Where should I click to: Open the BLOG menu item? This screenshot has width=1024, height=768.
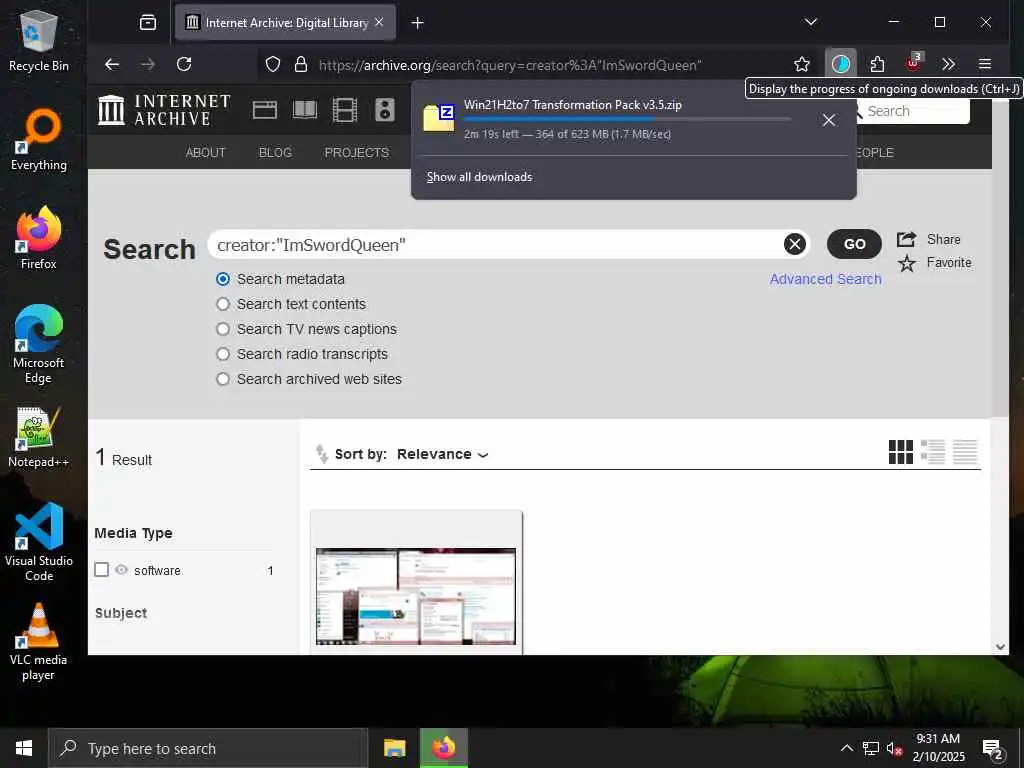(x=275, y=153)
